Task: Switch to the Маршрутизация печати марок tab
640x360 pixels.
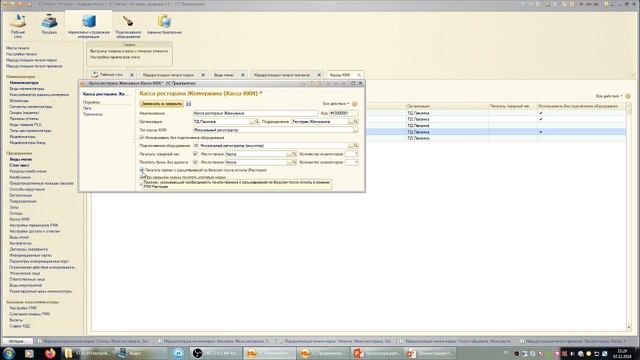Action: pos(168,75)
